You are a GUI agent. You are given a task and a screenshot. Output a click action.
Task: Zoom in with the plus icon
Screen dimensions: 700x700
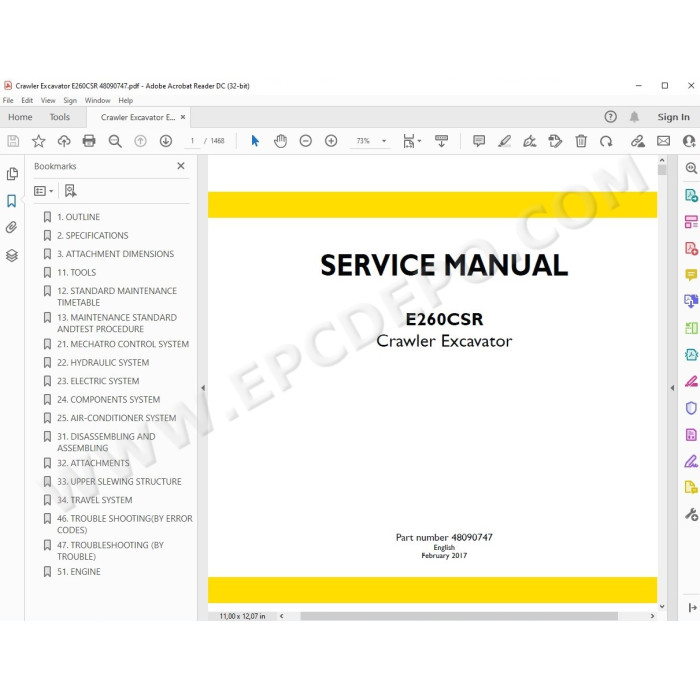[x=331, y=141]
